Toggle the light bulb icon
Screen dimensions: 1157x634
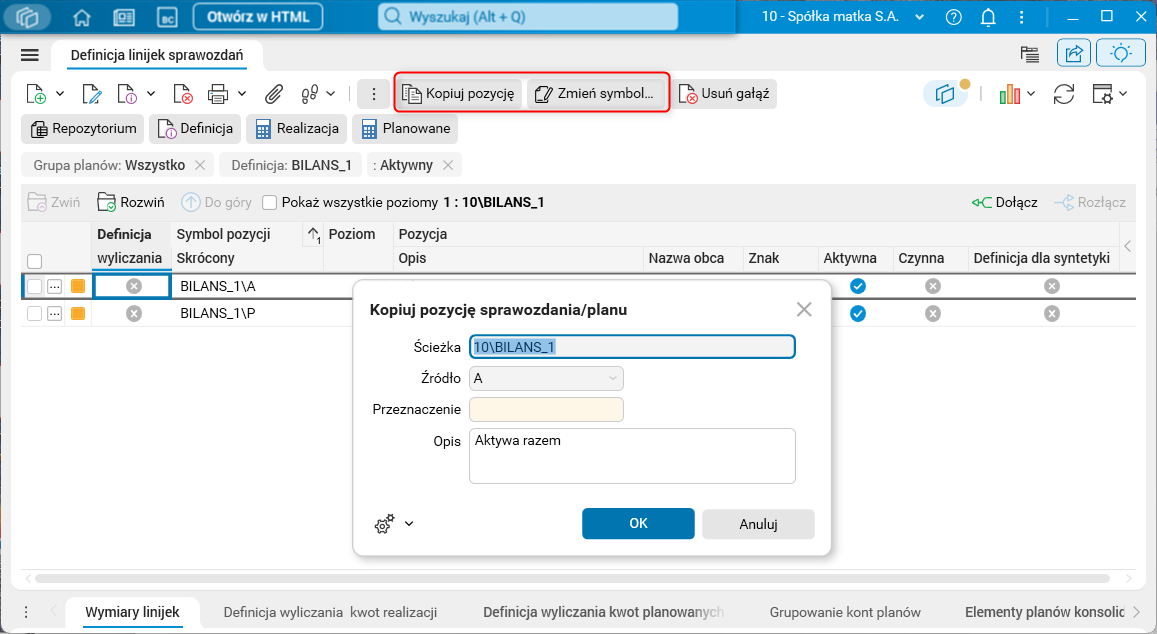[1121, 54]
